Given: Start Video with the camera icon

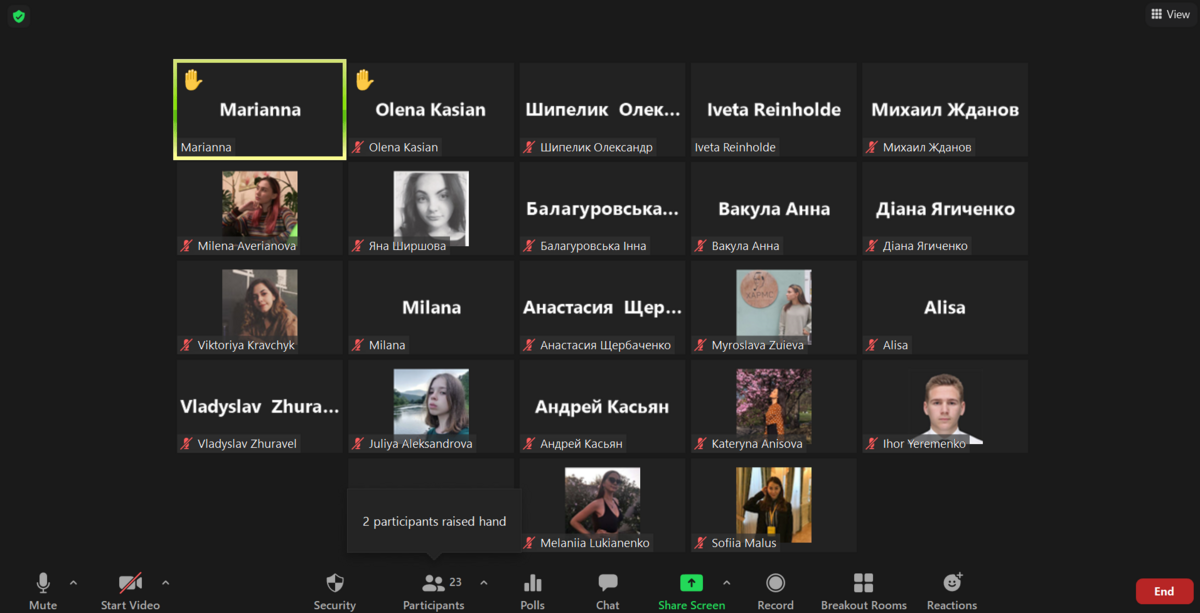Looking at the screenshot, I should (130, 591).
